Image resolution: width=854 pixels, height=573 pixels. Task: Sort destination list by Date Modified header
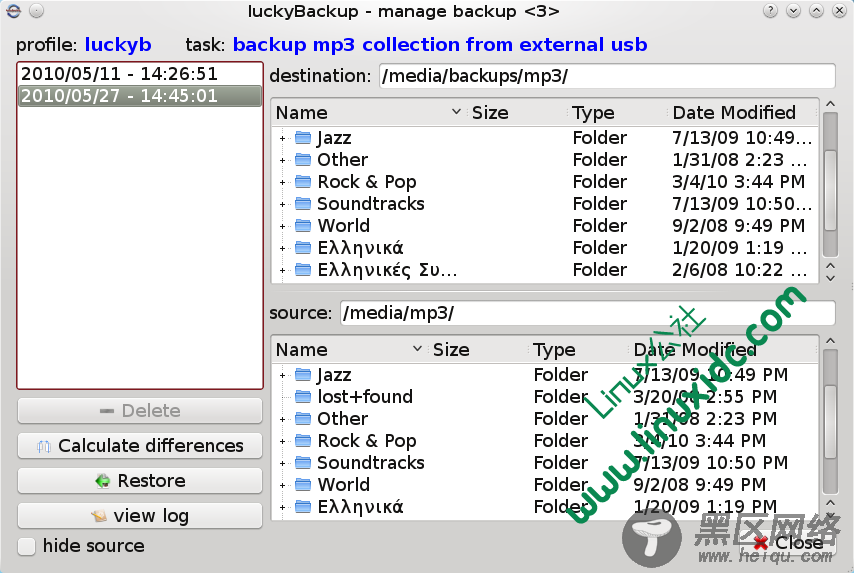tap(742, 113)
